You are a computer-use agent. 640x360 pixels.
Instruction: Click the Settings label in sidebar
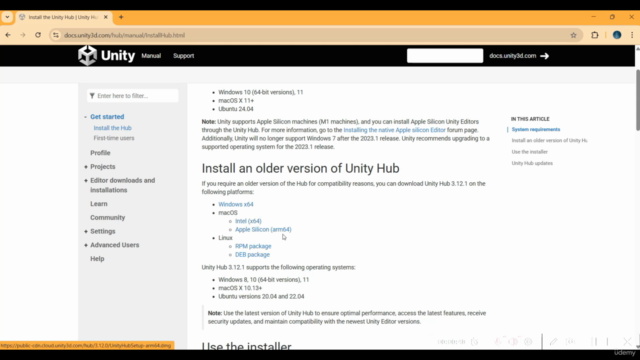pos(102,231)
